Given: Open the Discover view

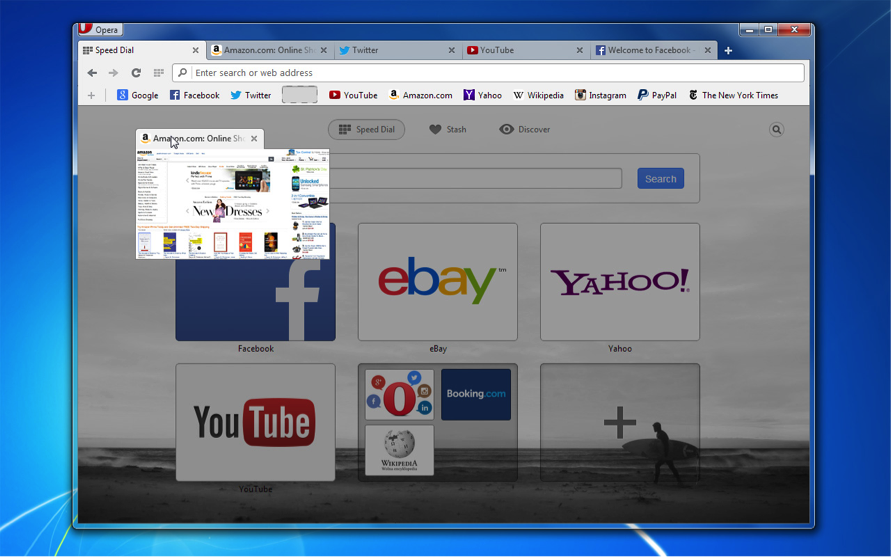Looking at the screenshot, I should [524, 130].
